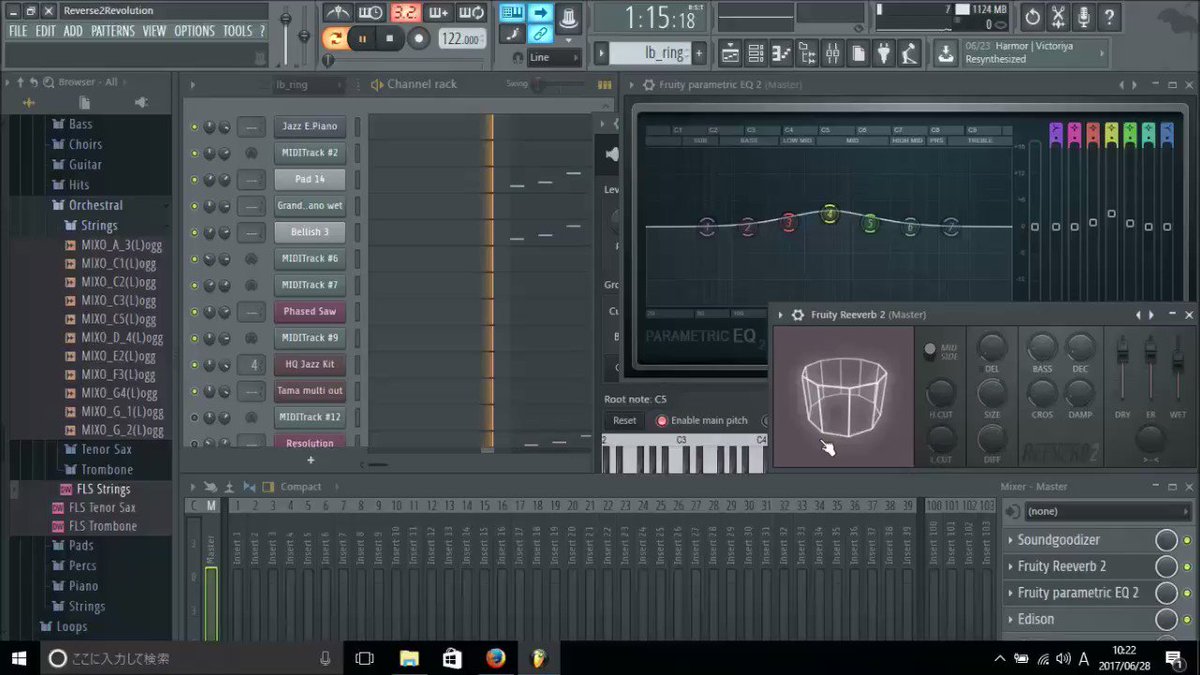Click the stop button in transport
The width and height of the screenshot is (1200, 675).
pyautogui.click(x=390, y=38)
